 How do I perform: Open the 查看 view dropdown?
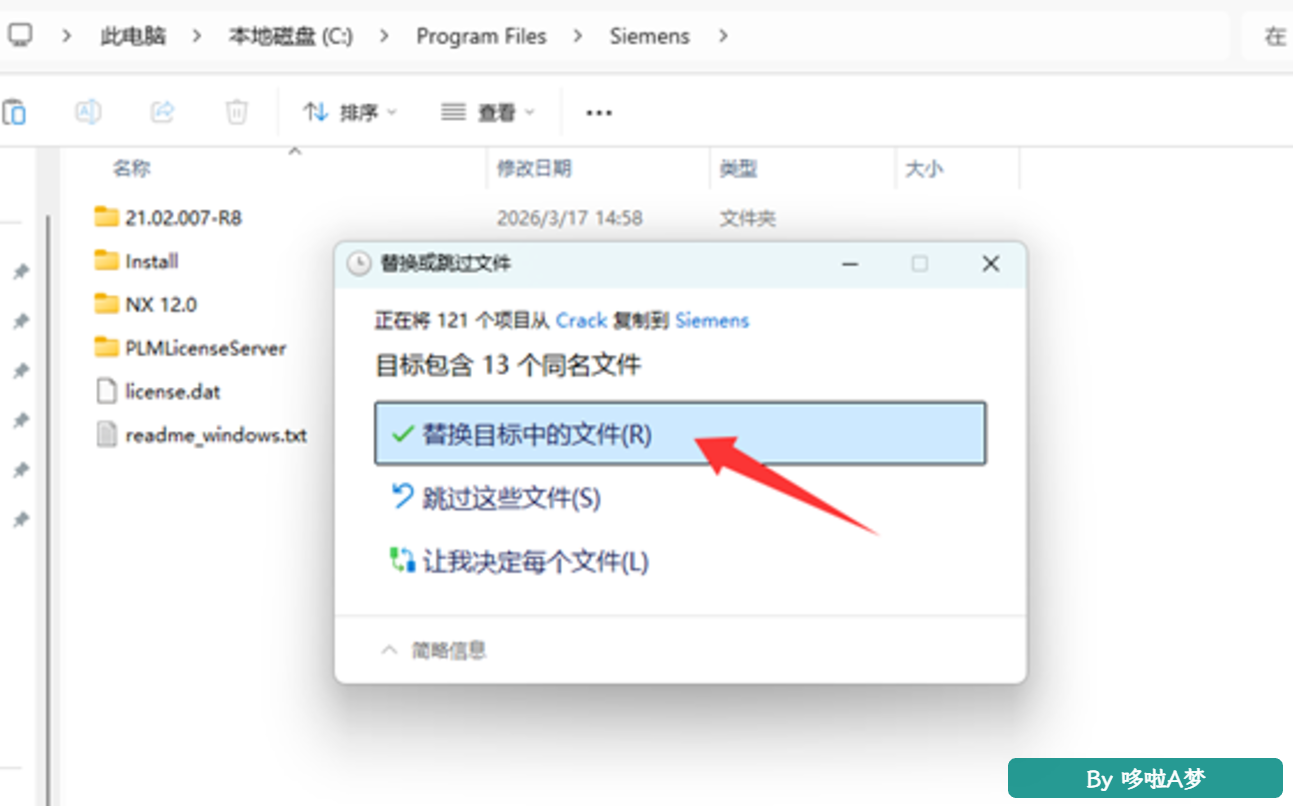[x=488, y=112]
